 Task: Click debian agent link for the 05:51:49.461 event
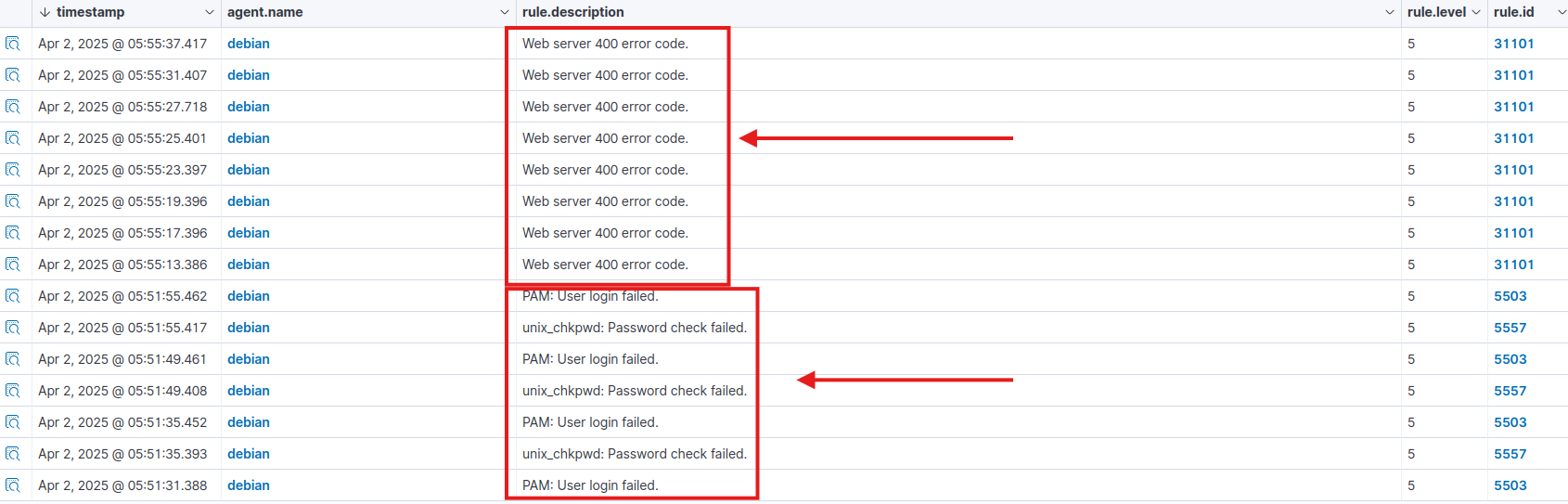[249, 359]
